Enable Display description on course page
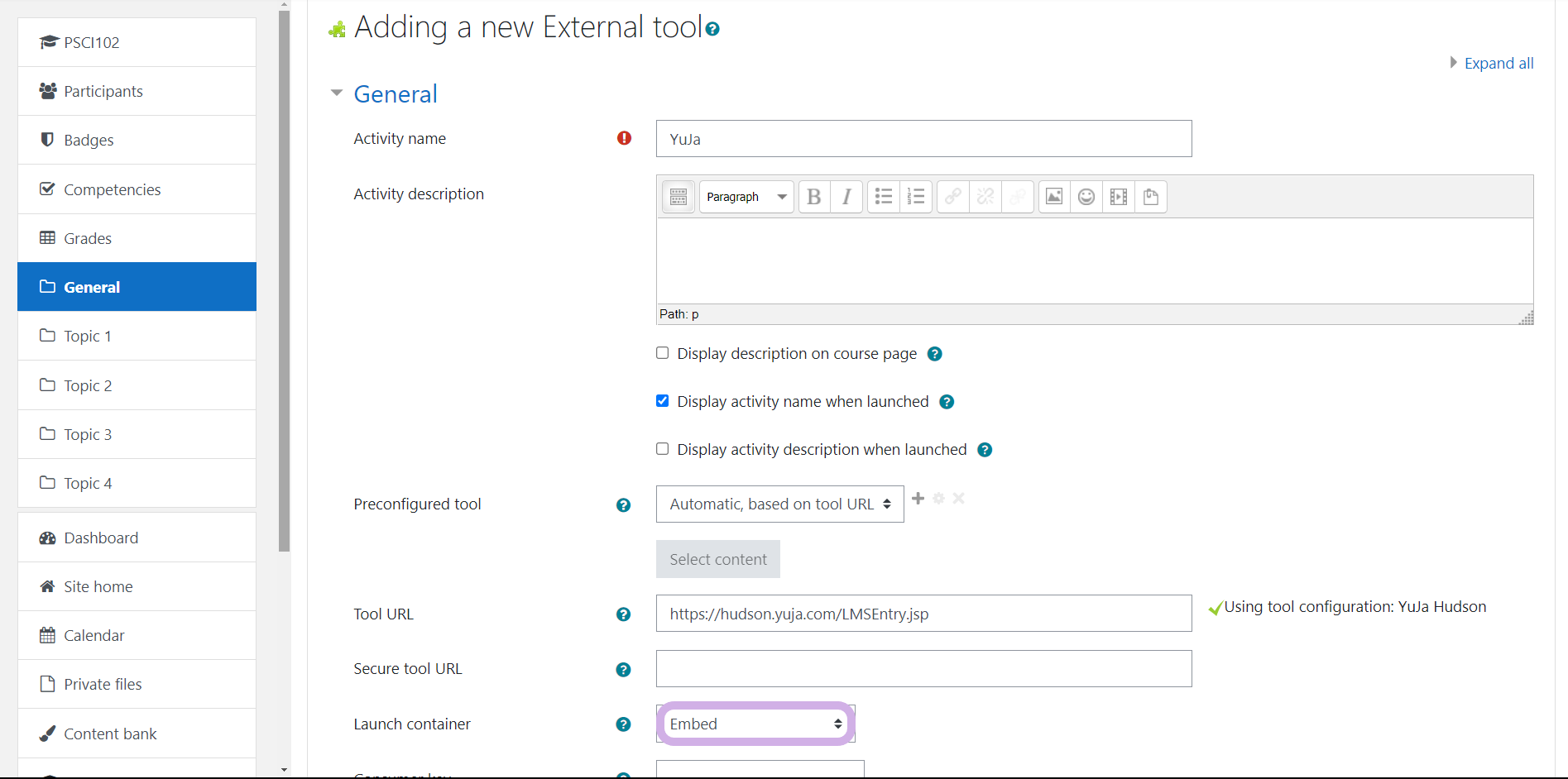The width and height of the screenshot is (1568, 779). pos(662,353)
